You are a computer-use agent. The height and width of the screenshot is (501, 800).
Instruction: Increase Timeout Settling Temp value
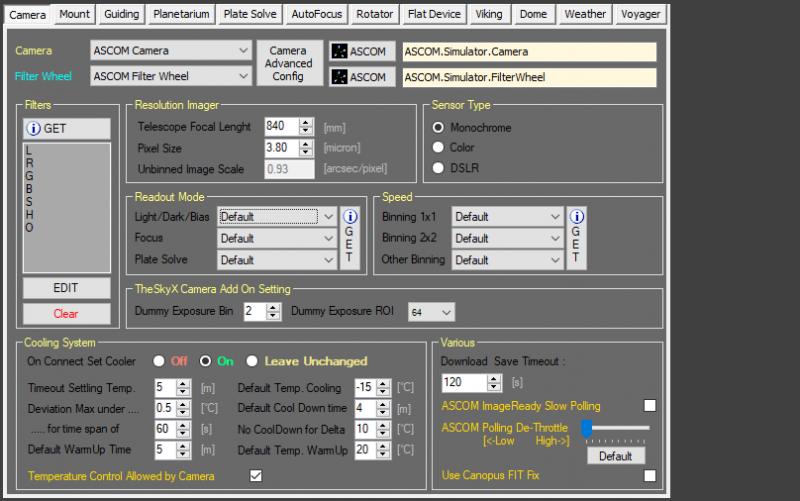click(183, 384)
